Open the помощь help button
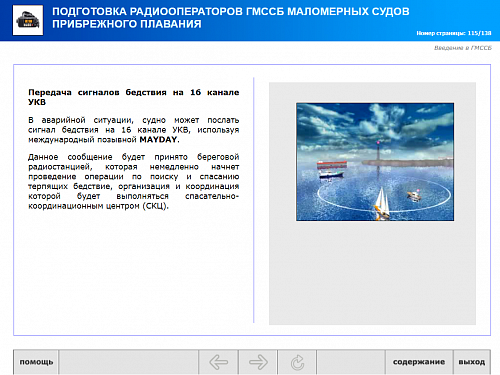 [x=36, y=362]
